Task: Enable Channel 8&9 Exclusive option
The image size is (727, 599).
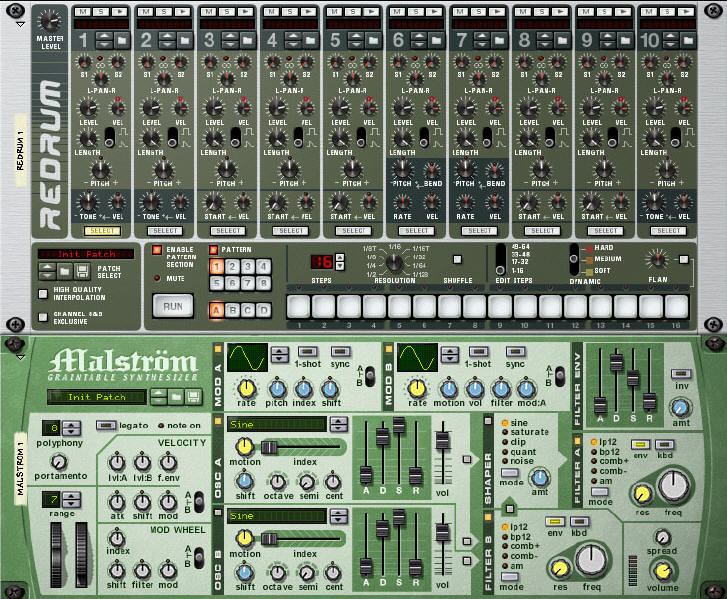Action: pos(43,317)
